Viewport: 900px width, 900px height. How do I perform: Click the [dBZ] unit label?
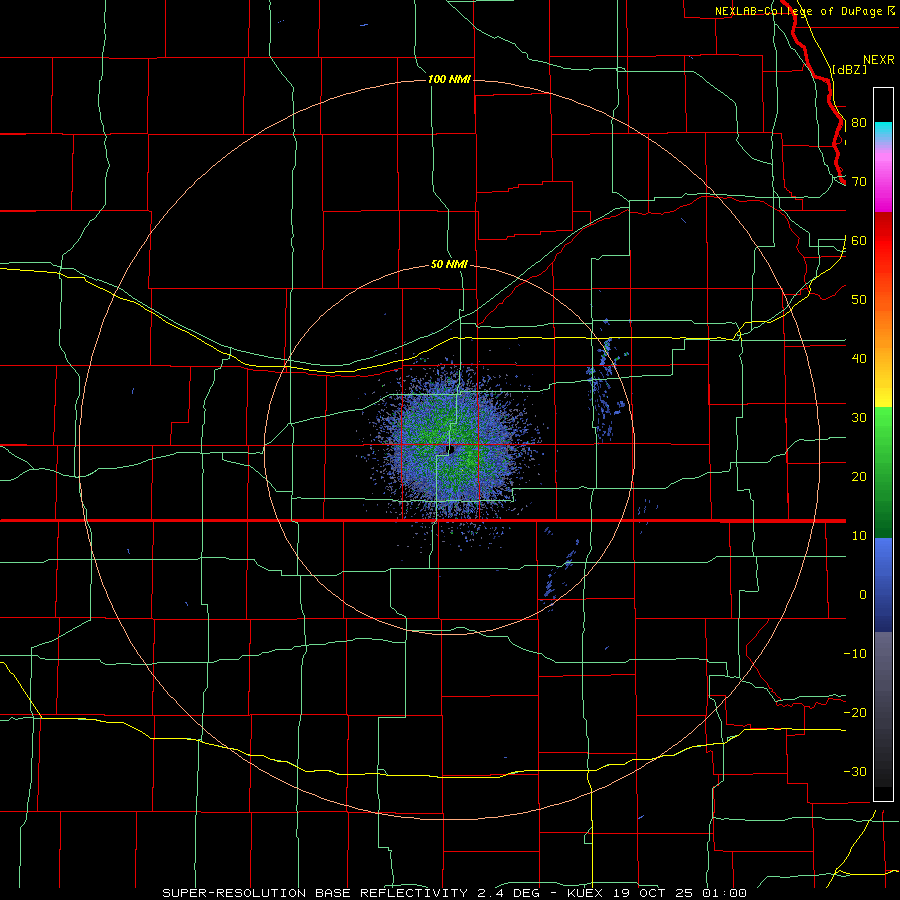849,69
